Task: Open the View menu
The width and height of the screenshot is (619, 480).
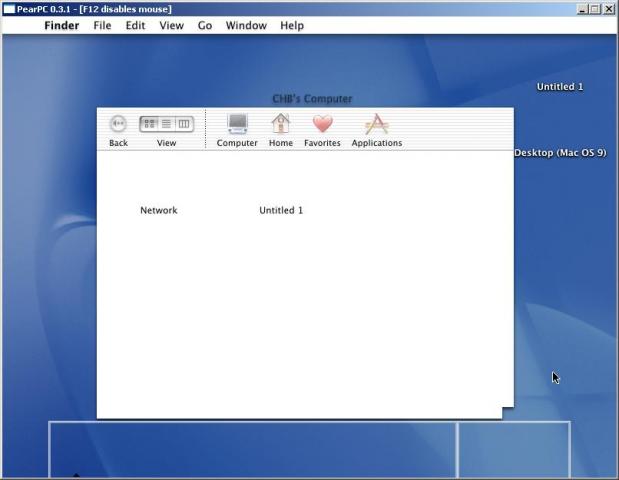Action: click(171, 26)
